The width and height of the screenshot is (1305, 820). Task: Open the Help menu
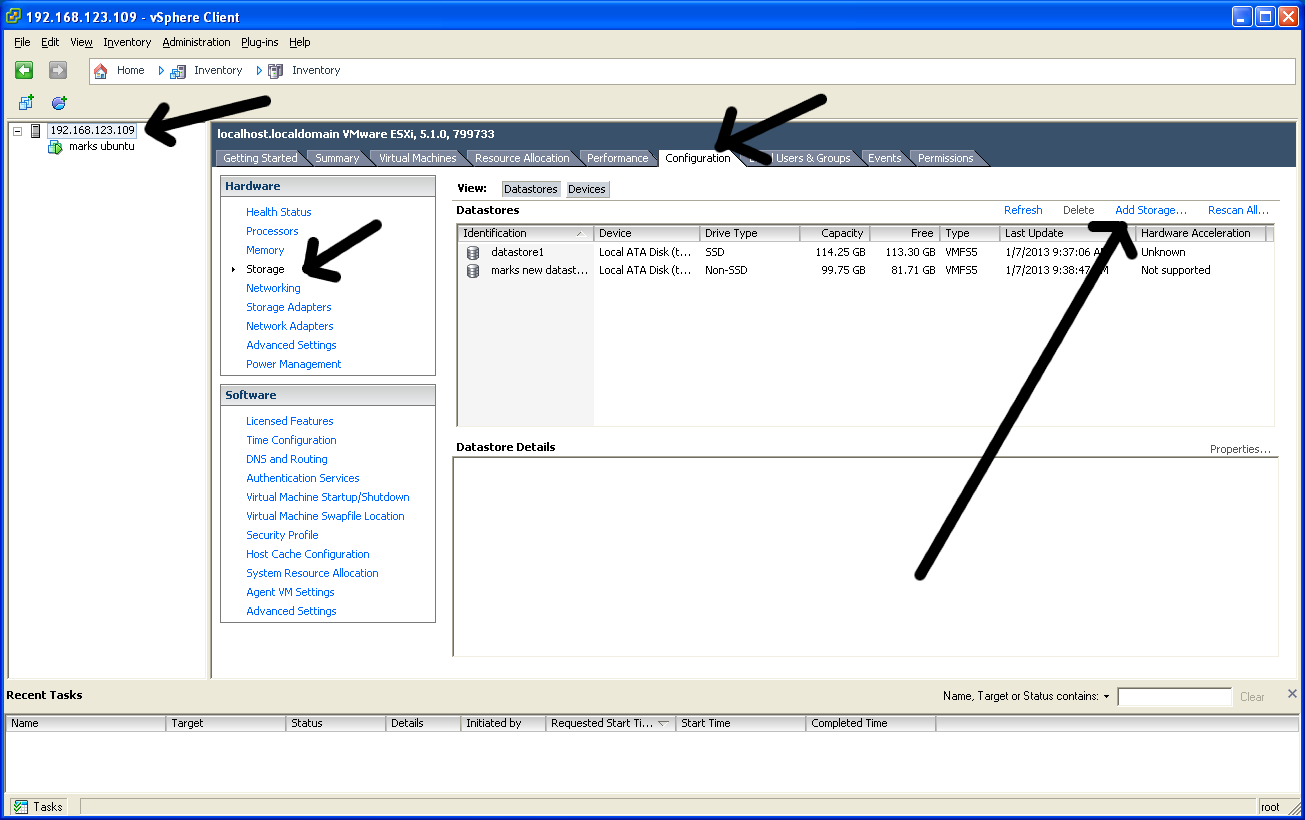300,42
